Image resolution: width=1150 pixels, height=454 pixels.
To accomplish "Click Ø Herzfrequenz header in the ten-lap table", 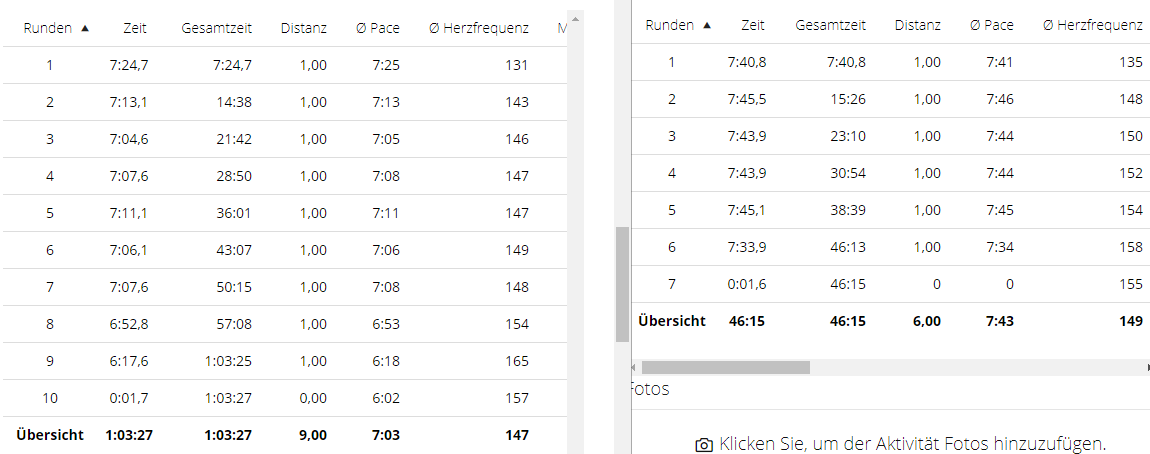I will [x=478, y=28].
